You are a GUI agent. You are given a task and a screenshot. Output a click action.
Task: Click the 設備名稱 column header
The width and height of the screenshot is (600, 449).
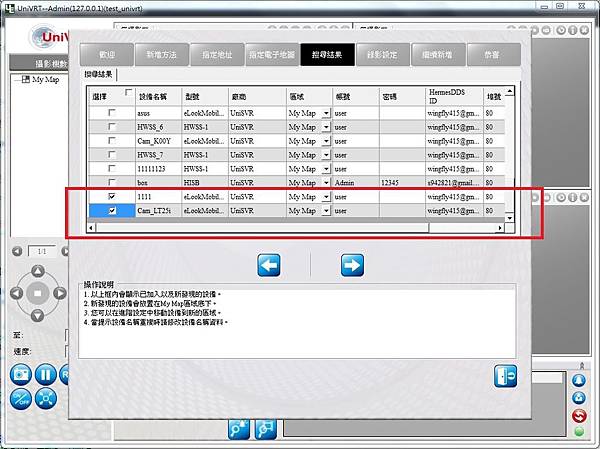click(x=158, y=97)
